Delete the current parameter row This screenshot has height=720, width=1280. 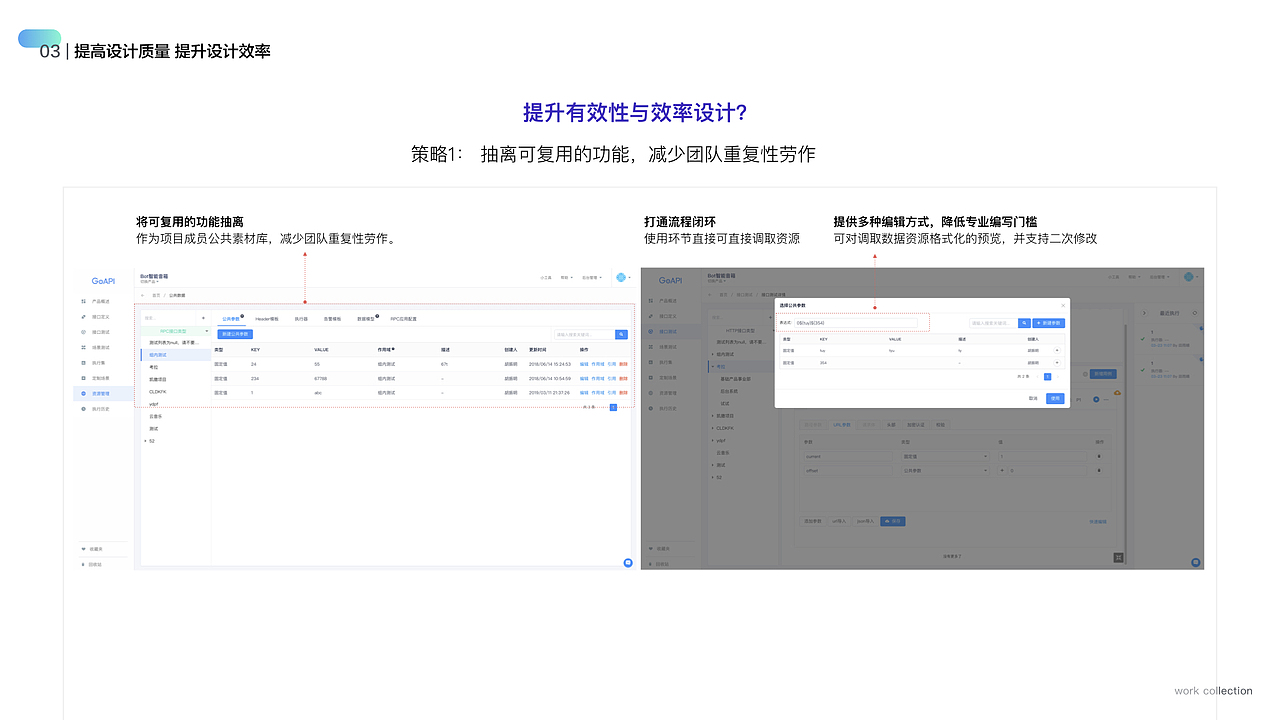pyautogui.click(x=1099, y=457)
